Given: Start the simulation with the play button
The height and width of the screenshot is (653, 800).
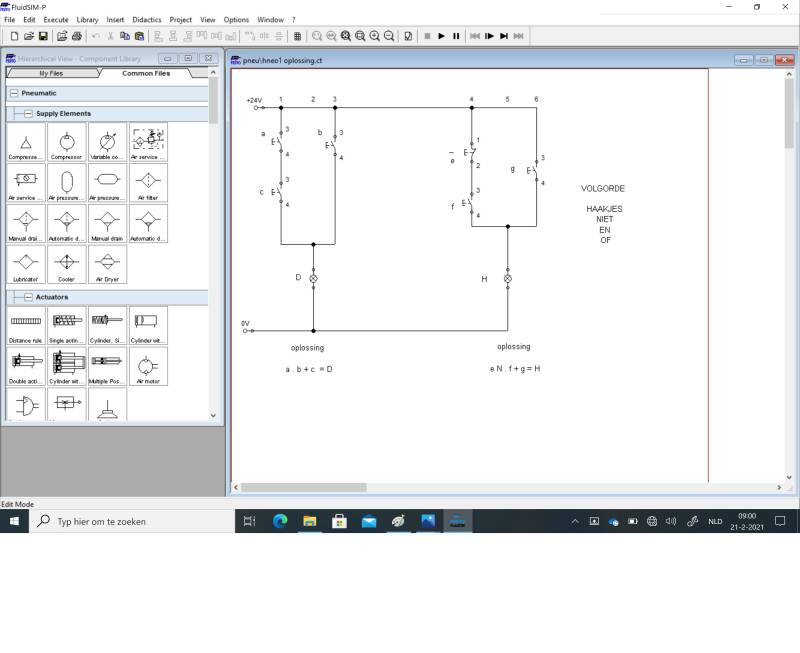Looking at the screenshot, I should click(441, 36).
